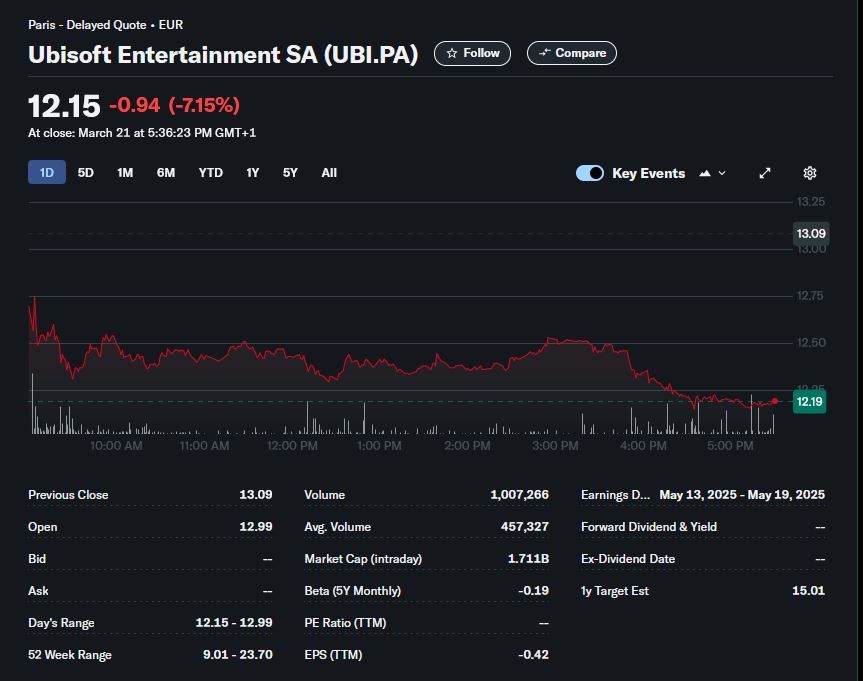Select the 1D time range tab
This screenshot has width=863, height=681.
[x=47, y=173]
